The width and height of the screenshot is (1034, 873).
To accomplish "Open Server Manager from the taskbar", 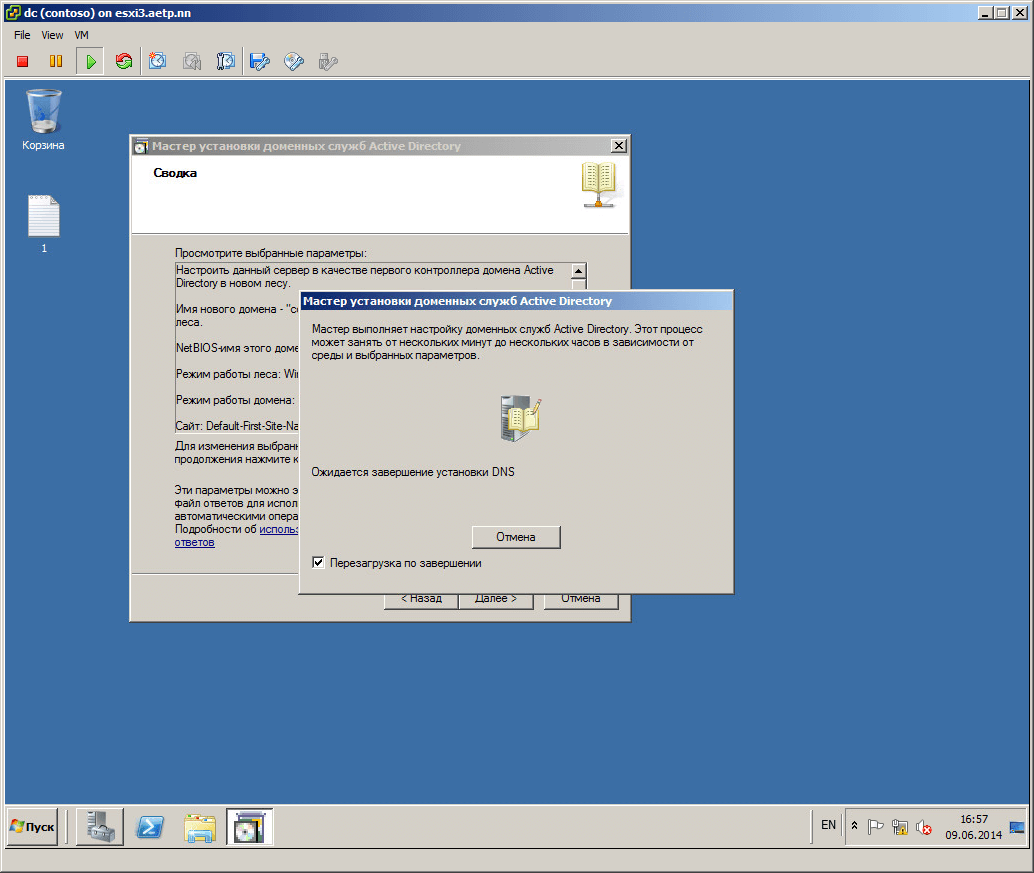I will 100,827.
